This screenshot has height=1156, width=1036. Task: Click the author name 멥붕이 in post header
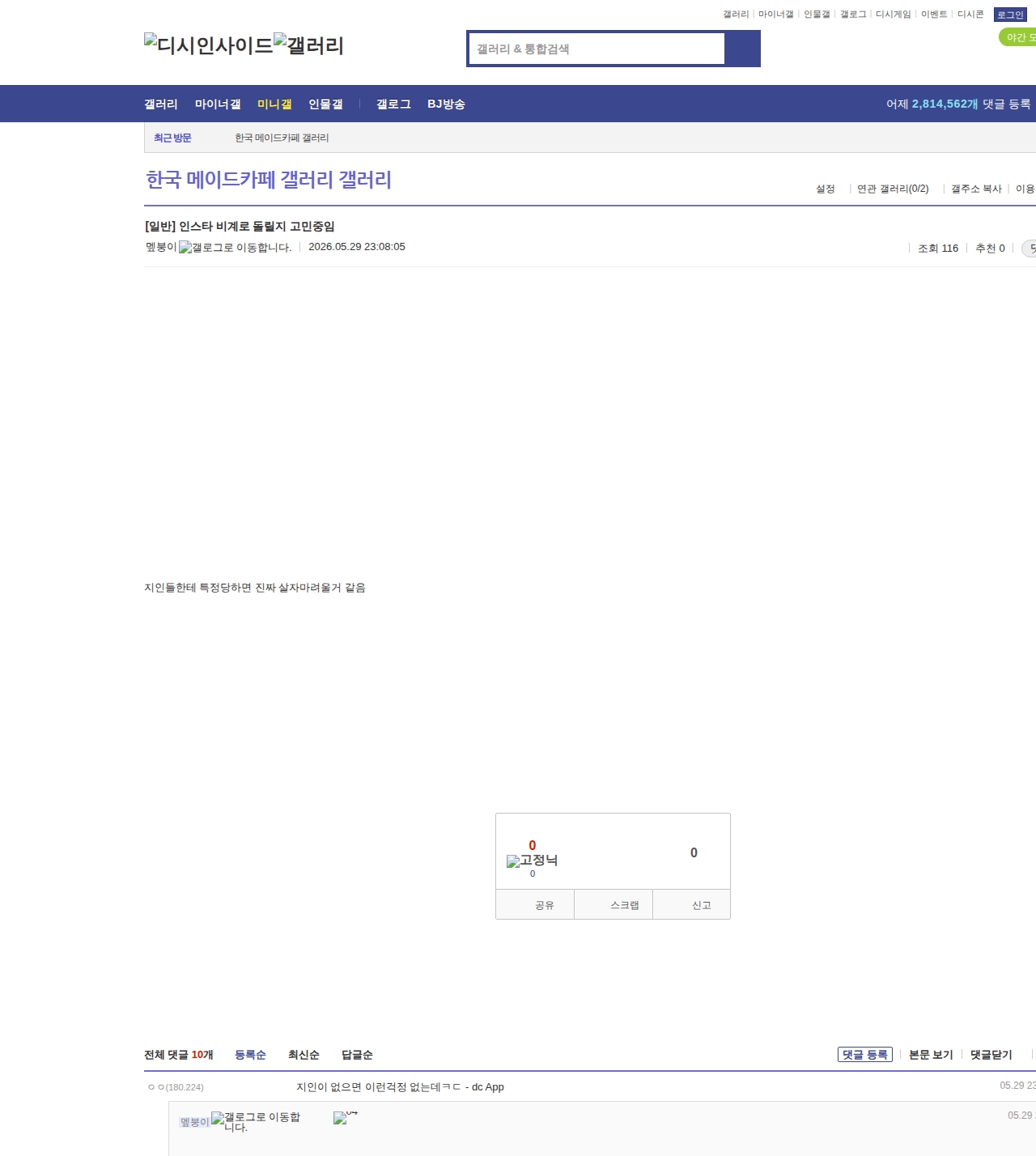click(161, 247)
